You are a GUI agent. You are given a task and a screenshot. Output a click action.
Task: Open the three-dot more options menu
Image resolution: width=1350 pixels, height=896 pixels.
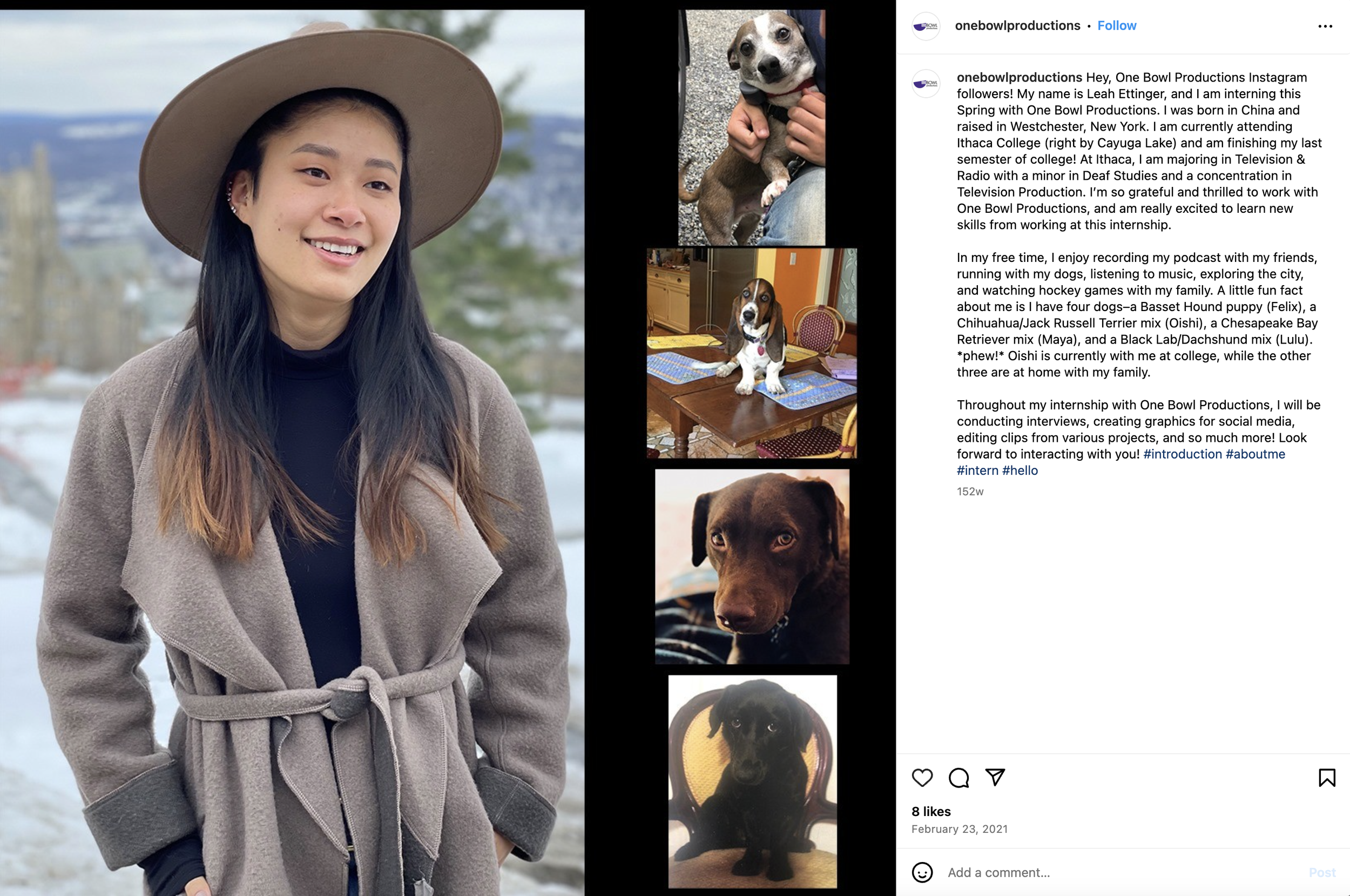[1325, 26]
